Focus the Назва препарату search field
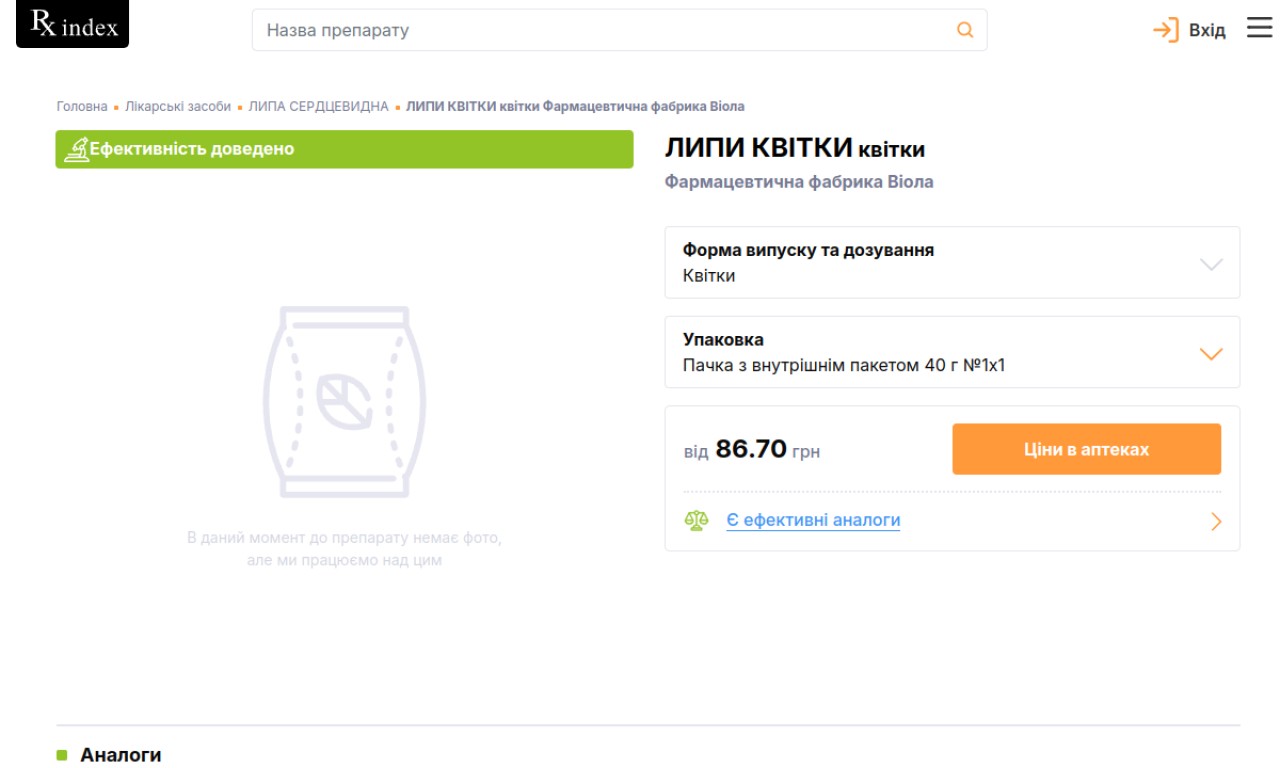 point(600,30)
